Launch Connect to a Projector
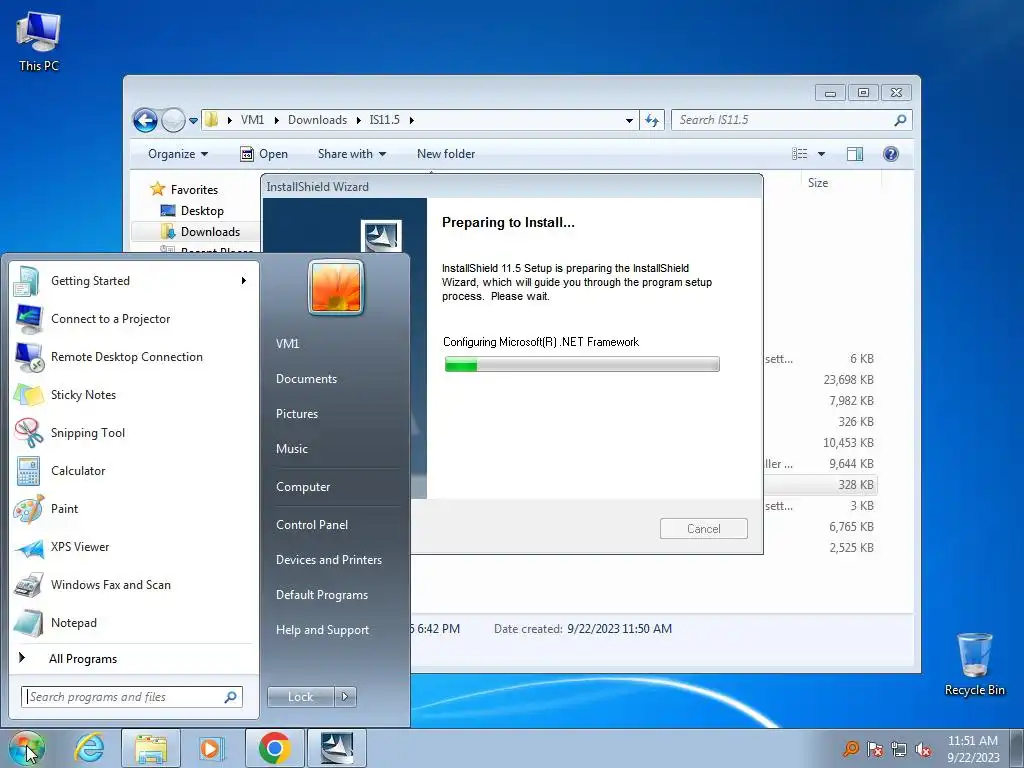 [x=110, y=319]
